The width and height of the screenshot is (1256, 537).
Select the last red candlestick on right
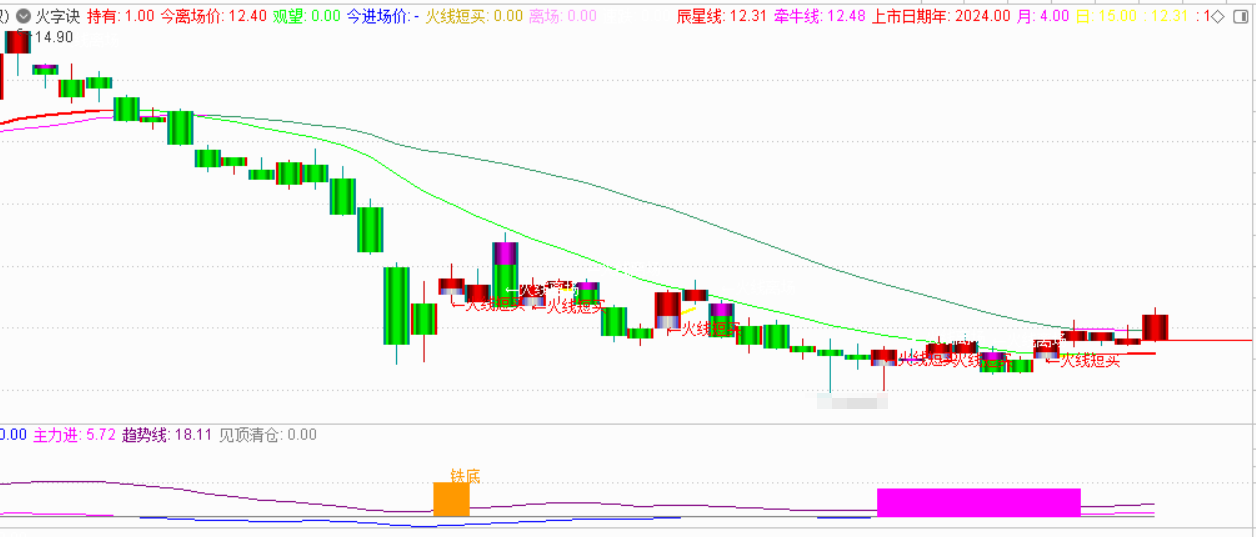point(1155,327)
